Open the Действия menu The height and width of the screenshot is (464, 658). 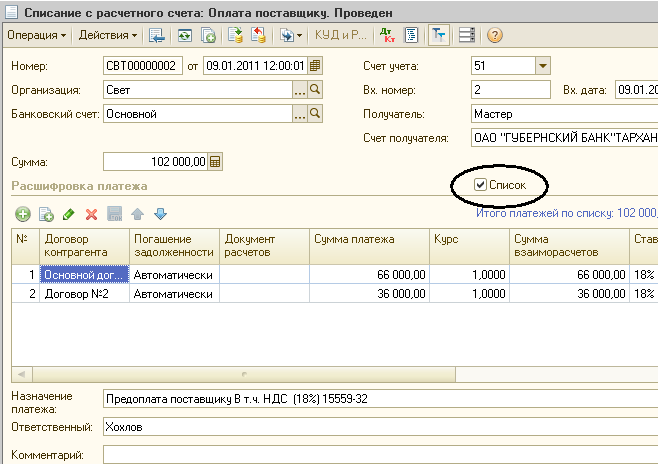coord(108,35)
